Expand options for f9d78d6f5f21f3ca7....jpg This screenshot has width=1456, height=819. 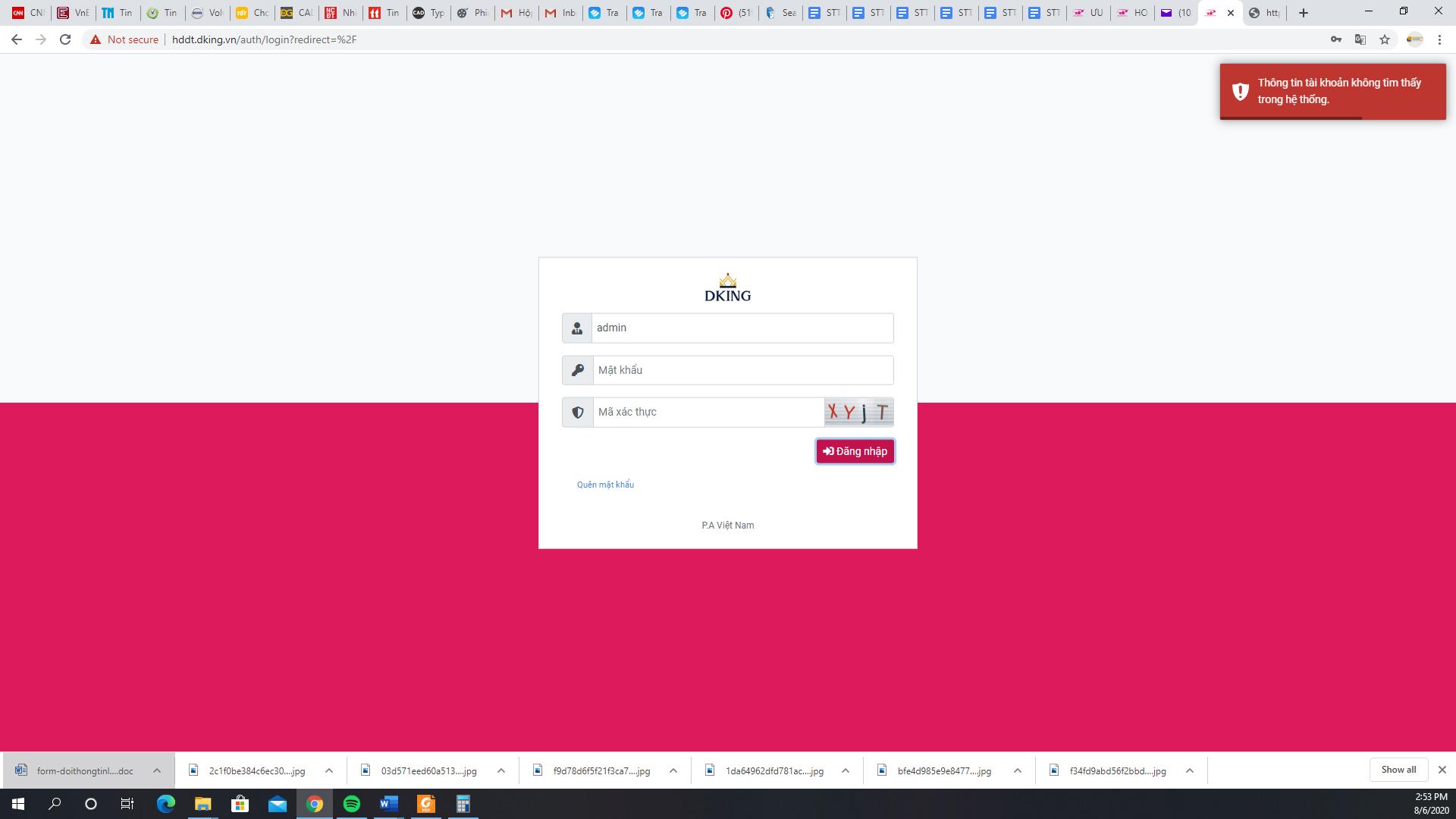click(673, 770)
